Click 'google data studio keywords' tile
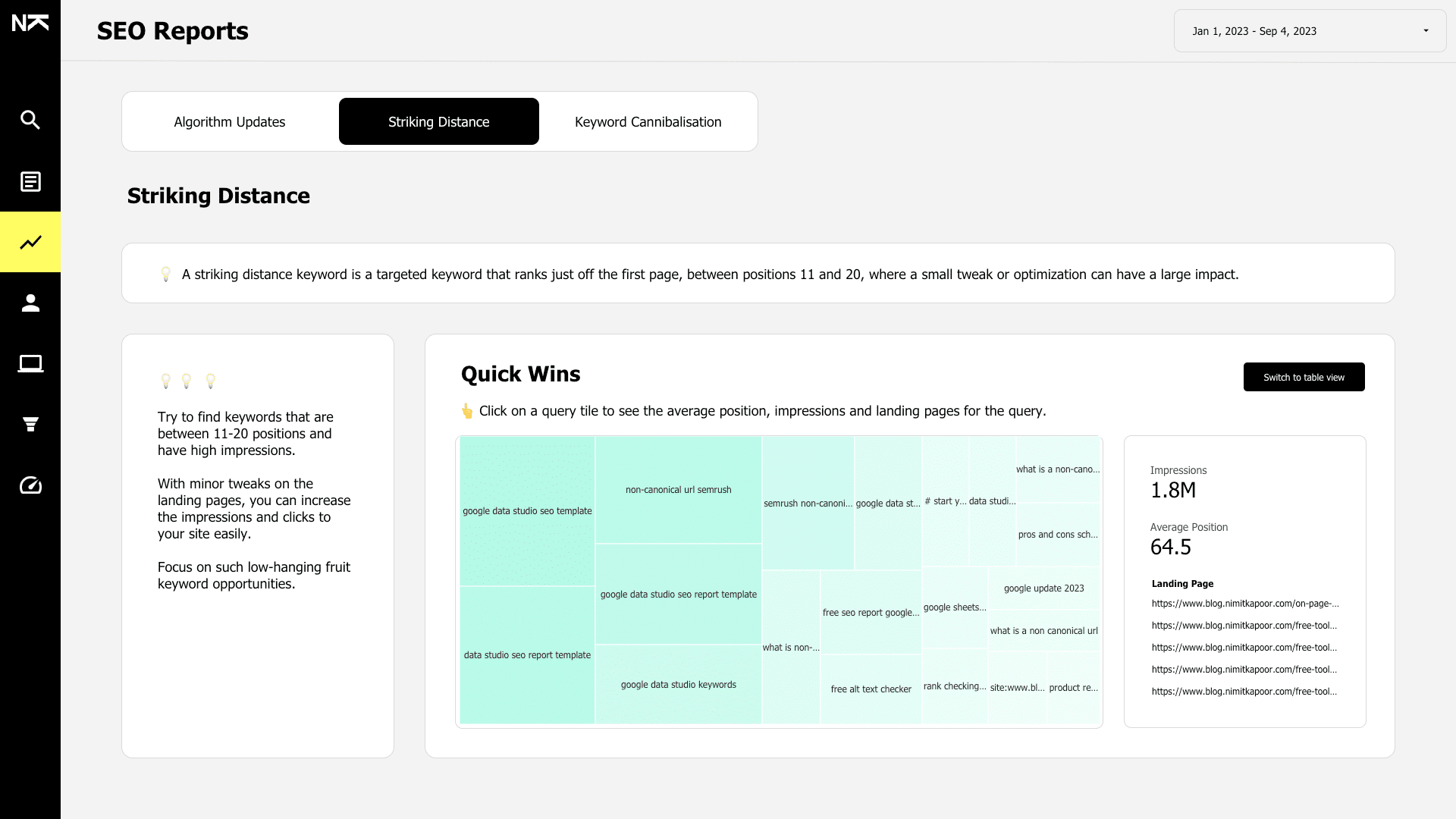The height and width of the screenshot is (819, 1456). (679, 685)
